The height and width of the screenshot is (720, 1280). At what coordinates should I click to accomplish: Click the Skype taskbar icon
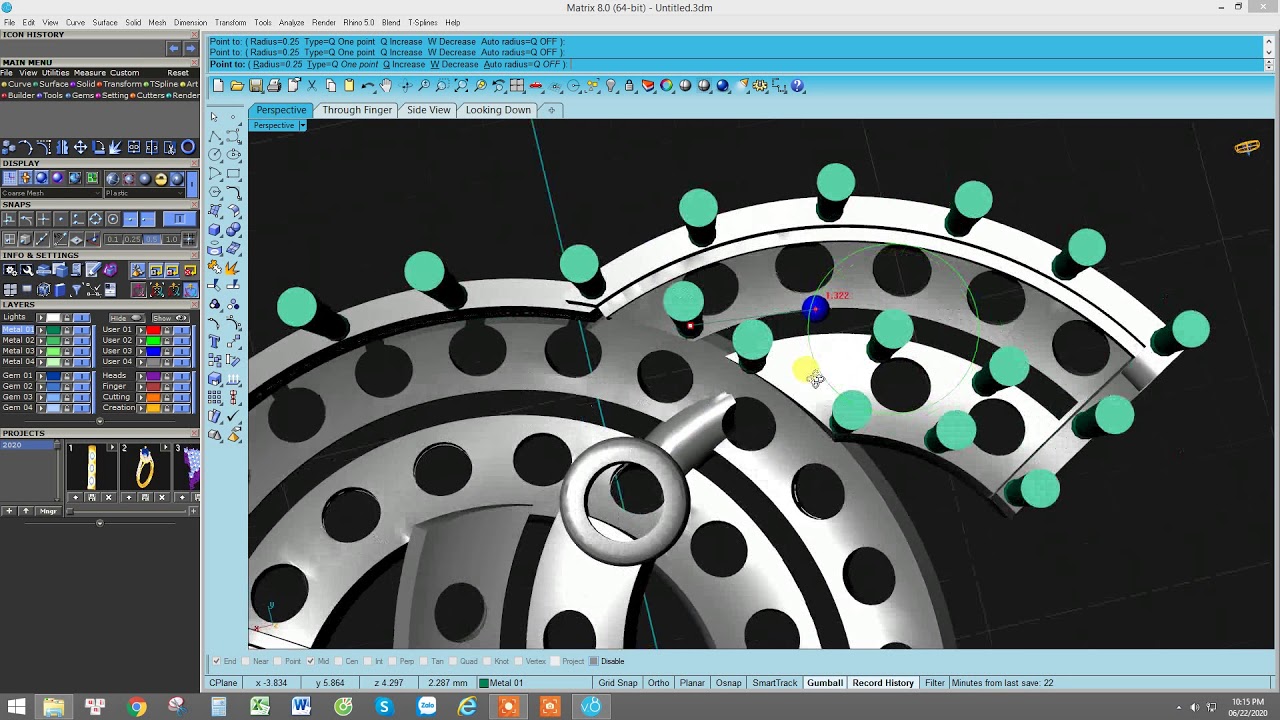point(384,707)
